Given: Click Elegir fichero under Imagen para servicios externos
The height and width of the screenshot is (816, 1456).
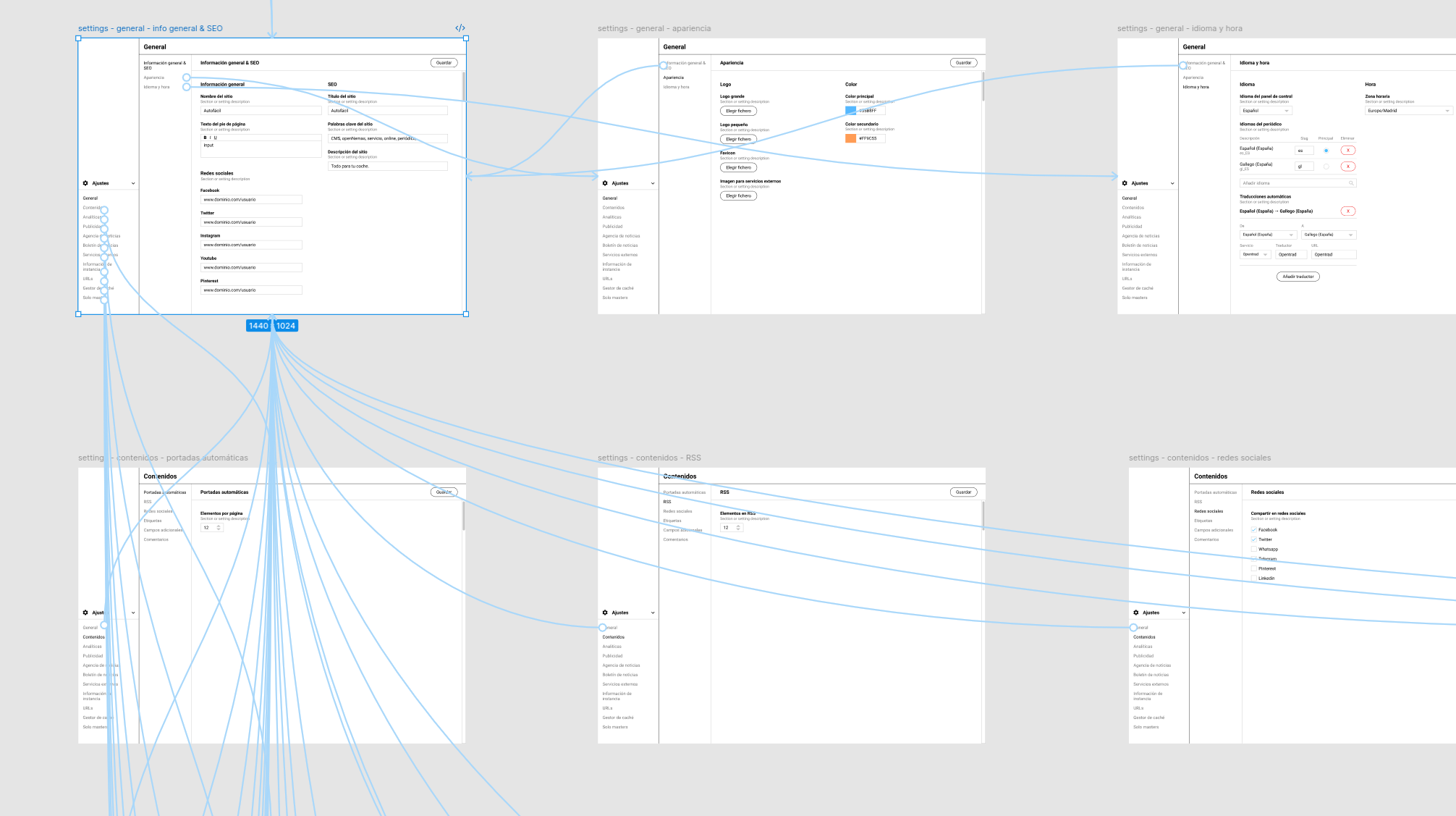Looking at the screenshot, I should [738, 195].
